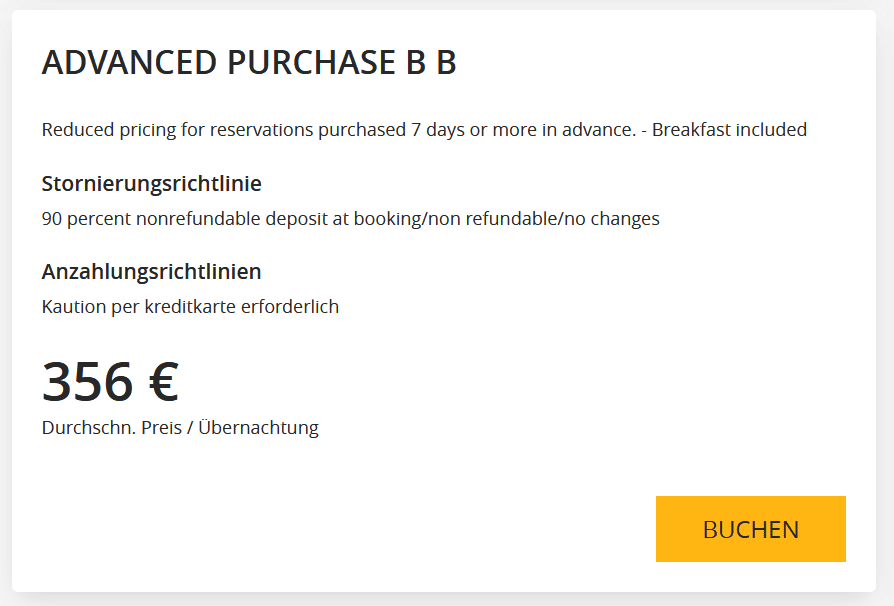
Task: Click the ADVANCED PURCHASE B B title
Action: pyautogui.click(x=249, y=62)
